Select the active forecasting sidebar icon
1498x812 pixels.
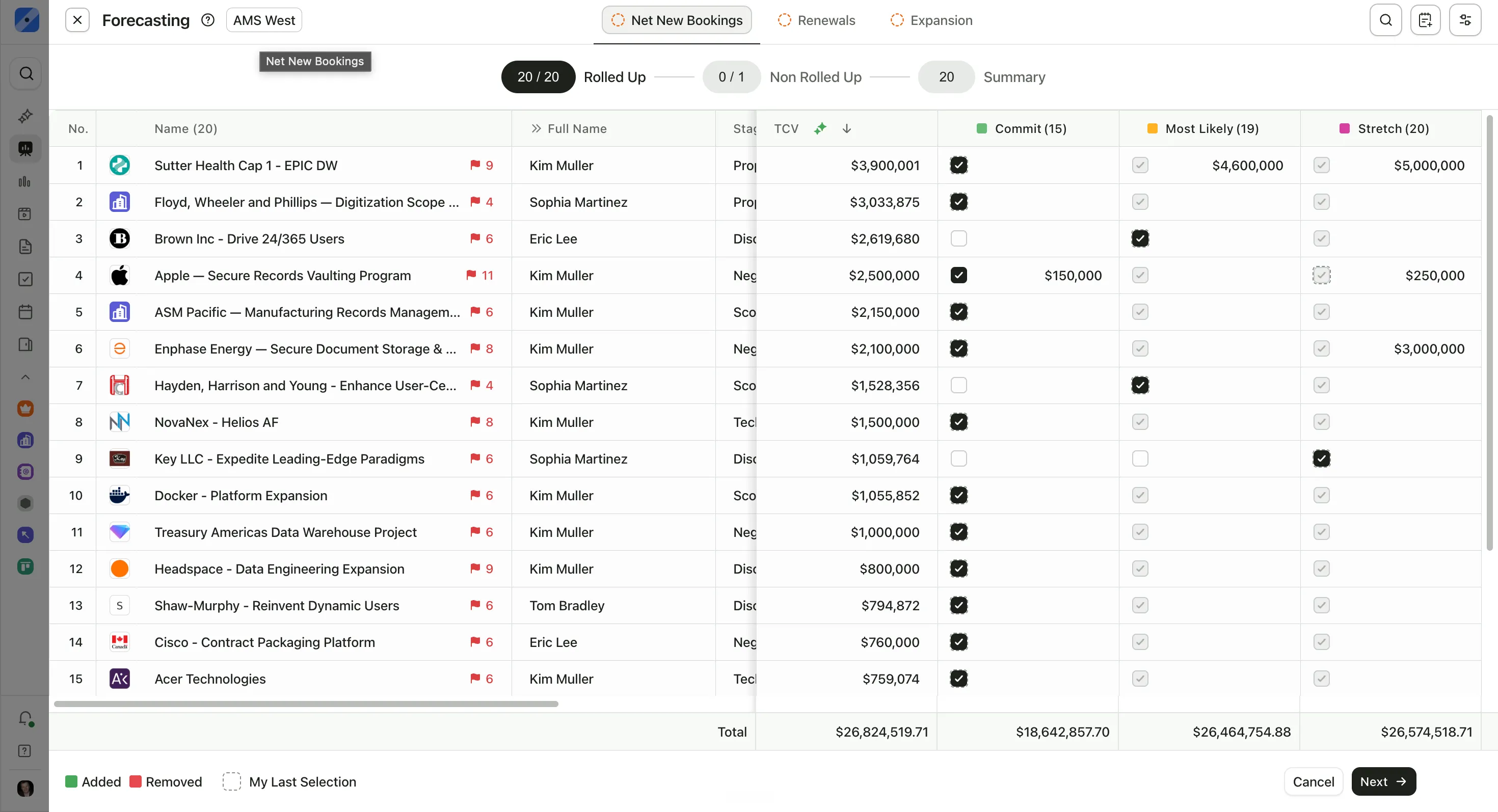point(25,149)
